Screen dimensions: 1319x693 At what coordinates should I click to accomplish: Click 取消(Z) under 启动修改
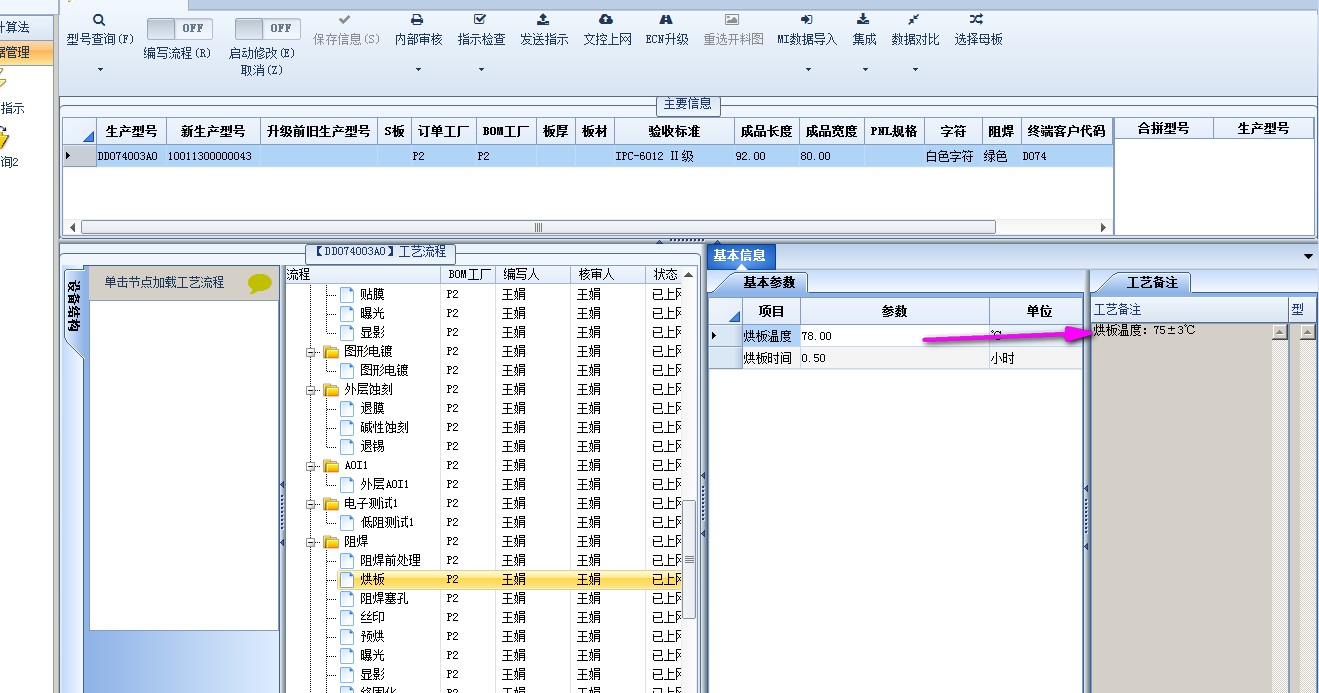262,70
